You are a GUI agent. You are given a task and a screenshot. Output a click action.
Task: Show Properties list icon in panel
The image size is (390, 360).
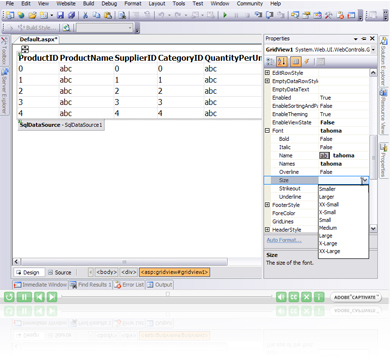pyautogui.click(x=295, y=61)
